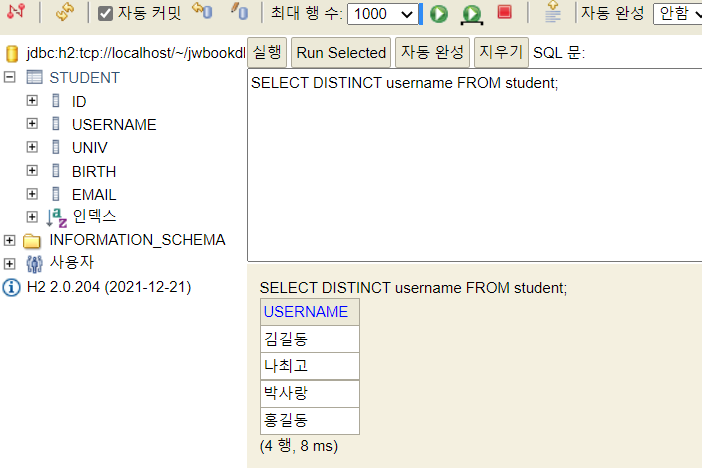Toggle the 자동 커밋 checkbox
This screenshot has height=468, width=702.
(105, 13)
